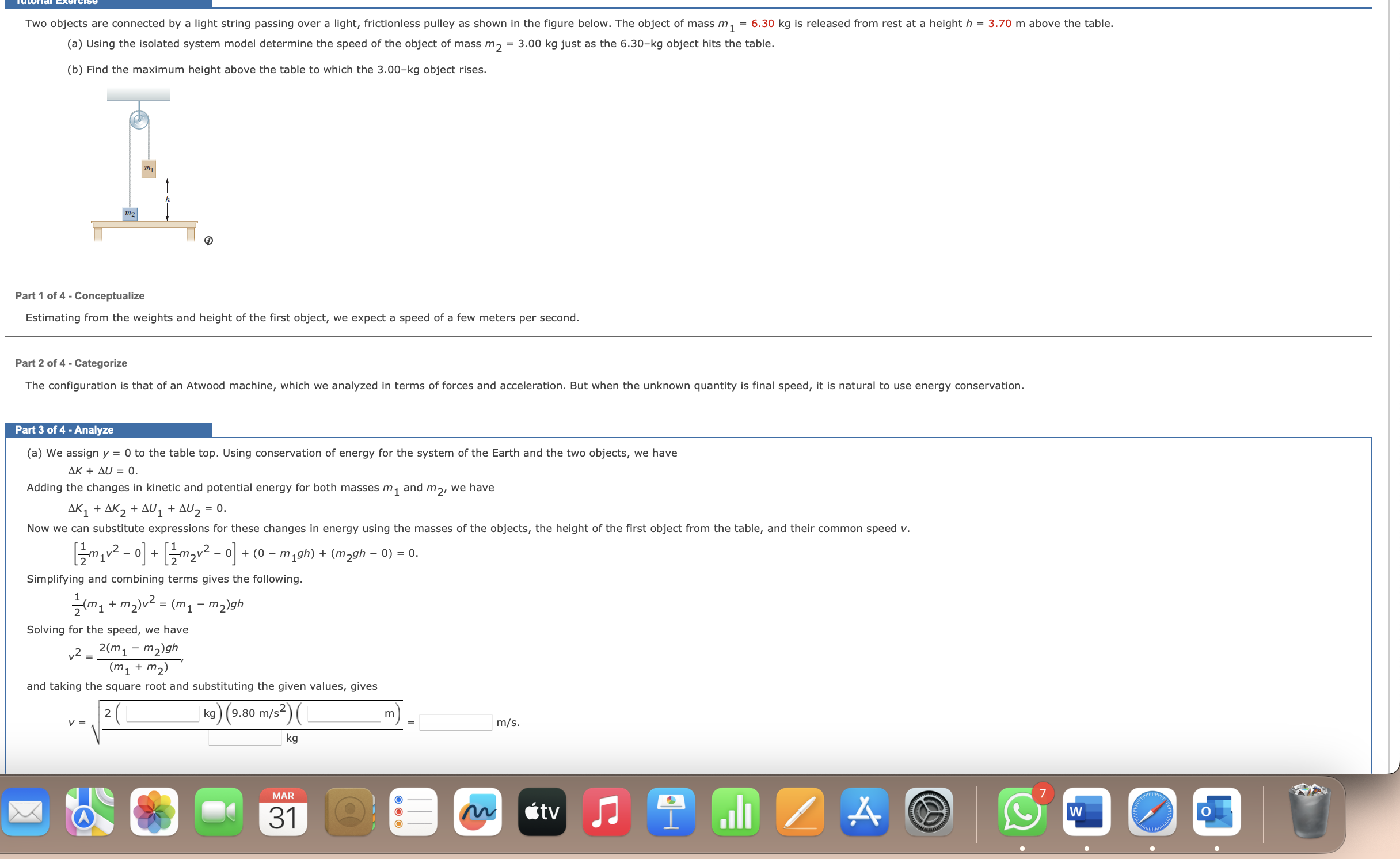This screenshot has height=859, width=1400.
Task: Open the Reminders app icon
Action: click(413, 812)
